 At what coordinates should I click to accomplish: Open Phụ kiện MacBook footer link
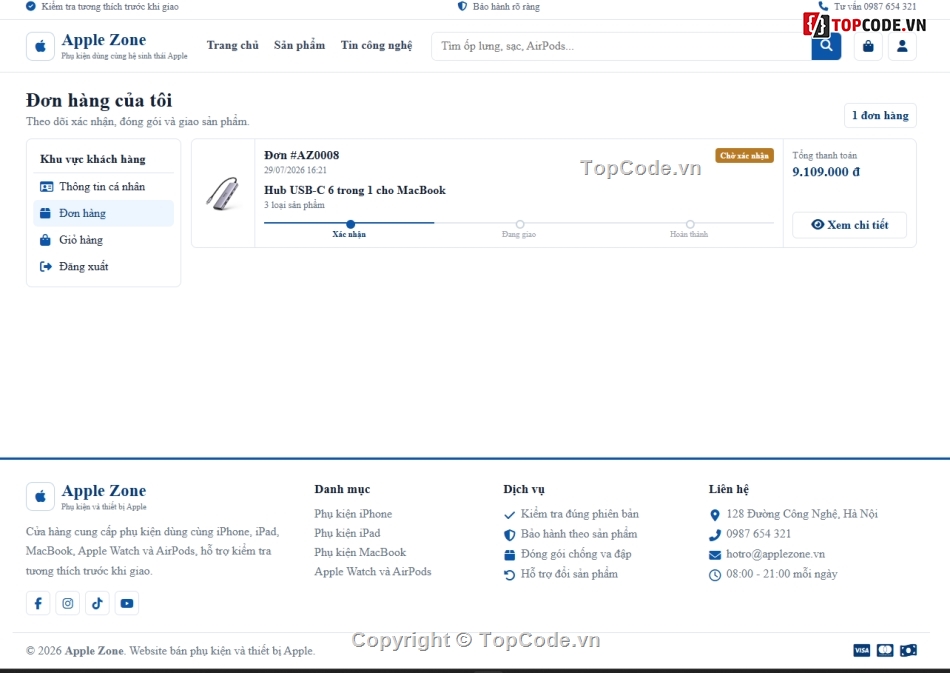360,552
